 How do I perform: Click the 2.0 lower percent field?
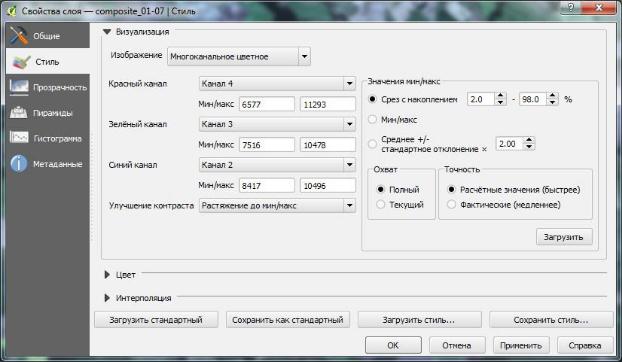coord(481,99)
